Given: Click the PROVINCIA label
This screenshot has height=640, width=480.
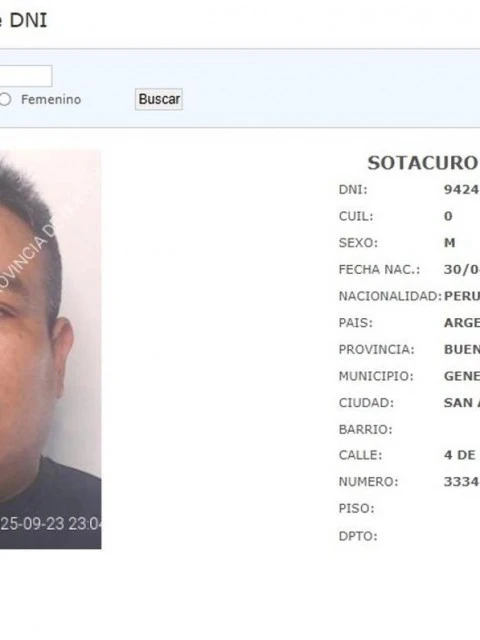Looking at the screenshot, I should click(377, 349).
